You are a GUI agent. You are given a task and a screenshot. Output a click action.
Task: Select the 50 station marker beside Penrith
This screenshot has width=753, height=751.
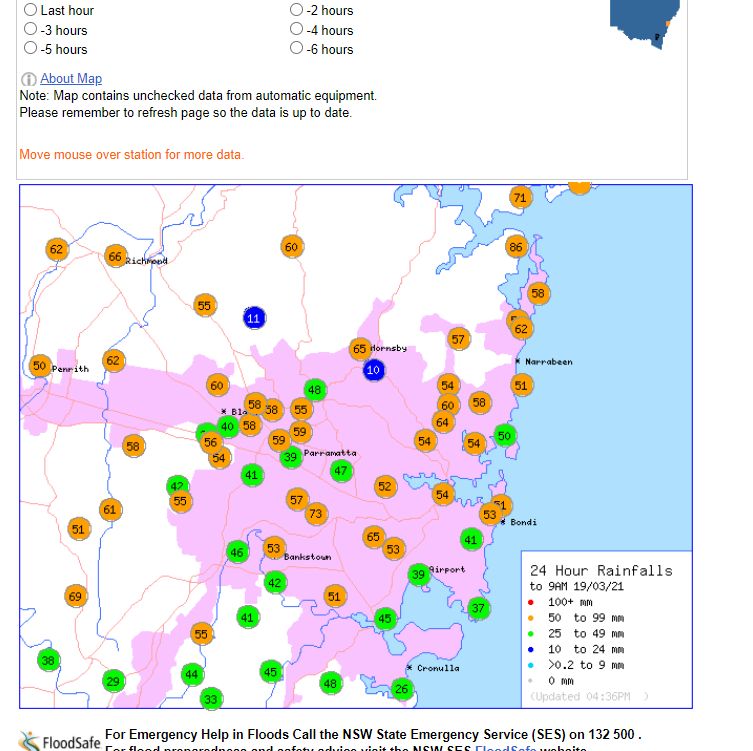(40, 366)
